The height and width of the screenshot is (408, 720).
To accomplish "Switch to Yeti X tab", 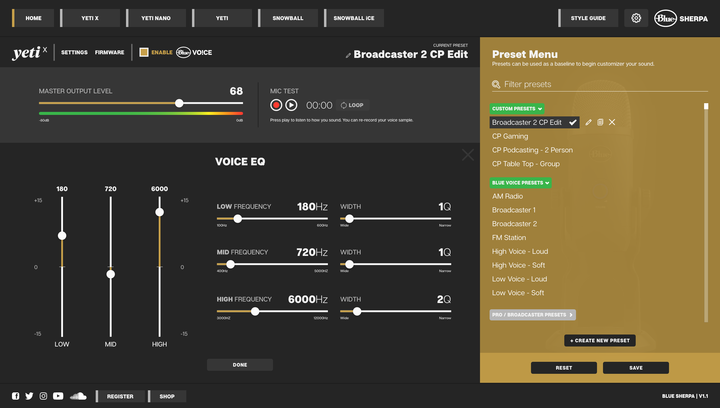I will point(90,18).
